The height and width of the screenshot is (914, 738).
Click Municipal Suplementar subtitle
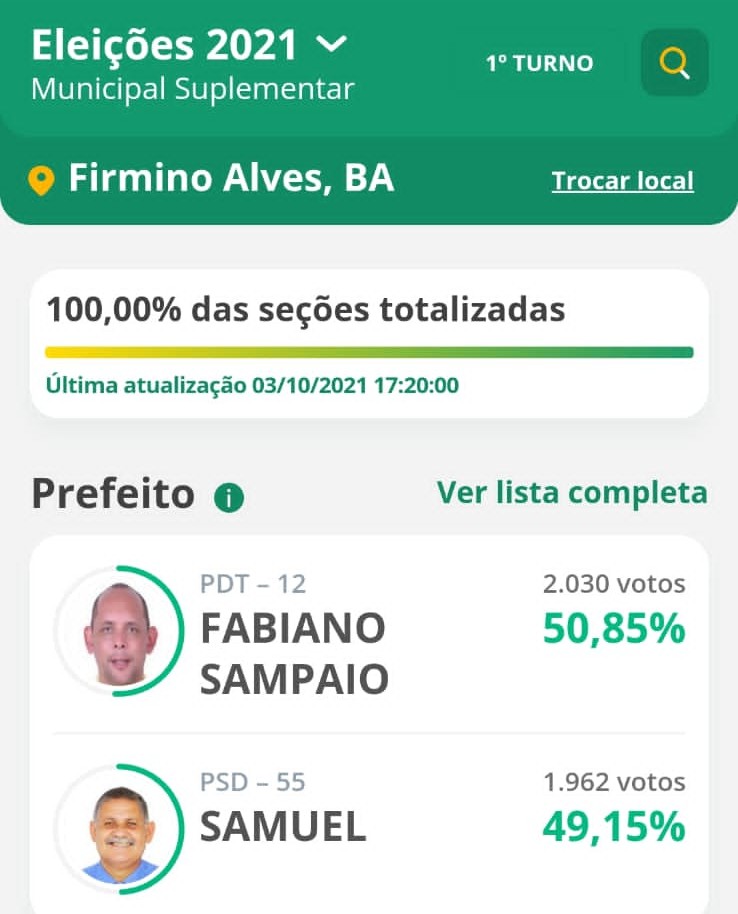(193, 90)
